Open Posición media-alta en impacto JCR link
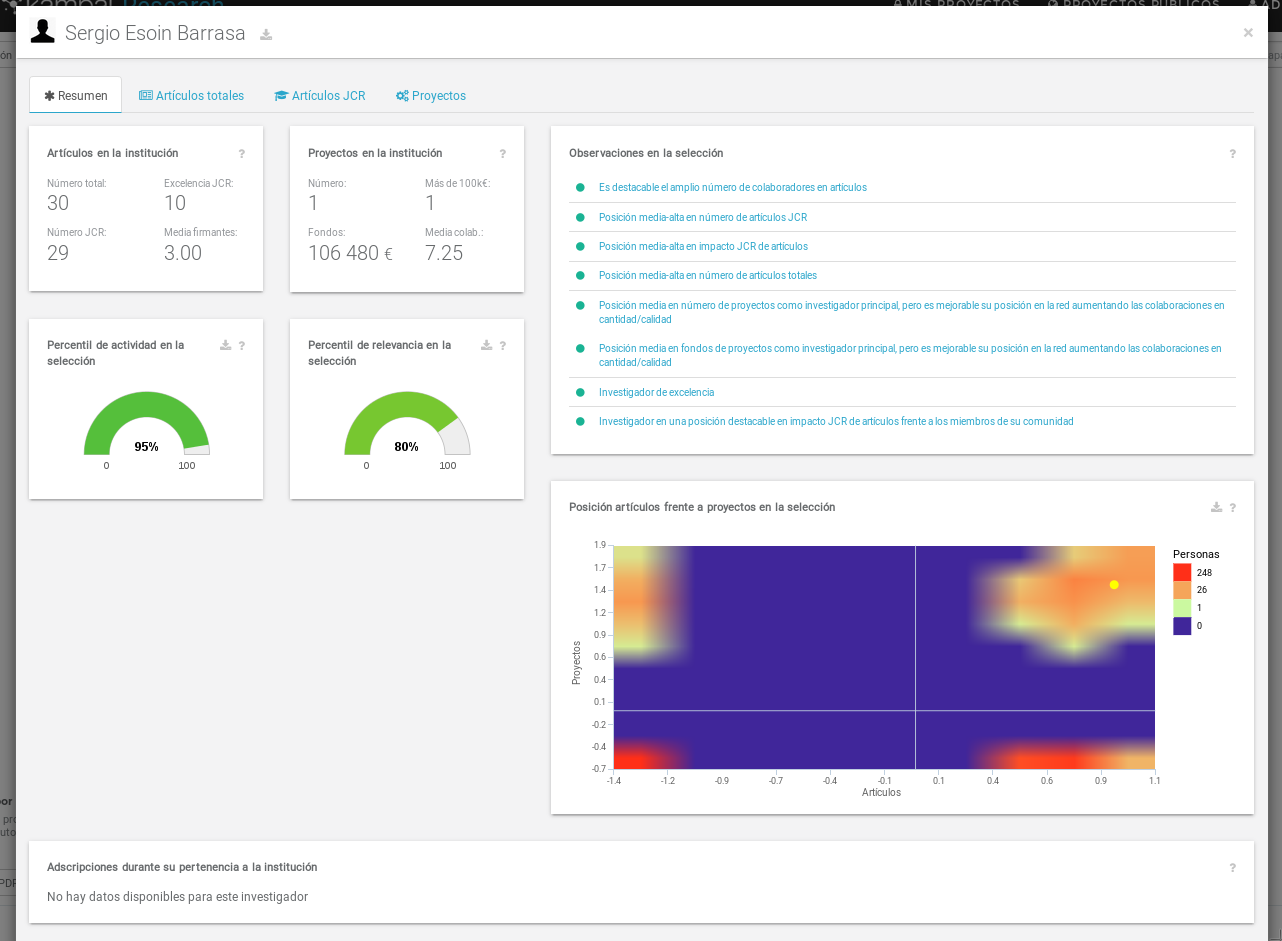 click(703, 246)
